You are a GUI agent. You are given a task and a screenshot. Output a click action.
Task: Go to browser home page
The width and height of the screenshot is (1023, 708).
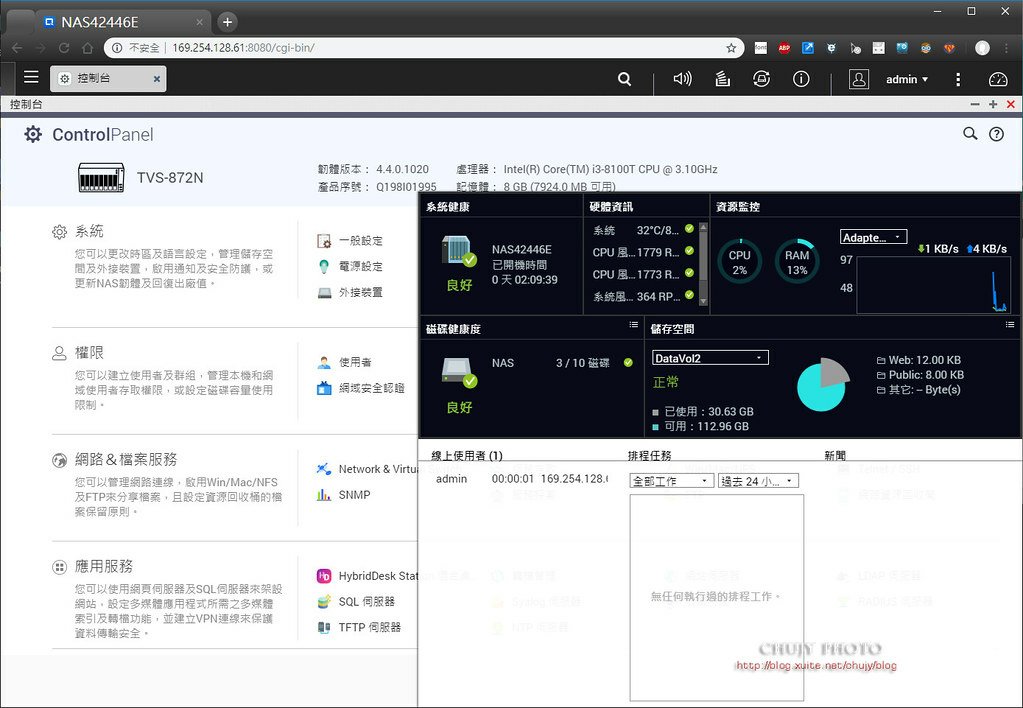(87, 48)
